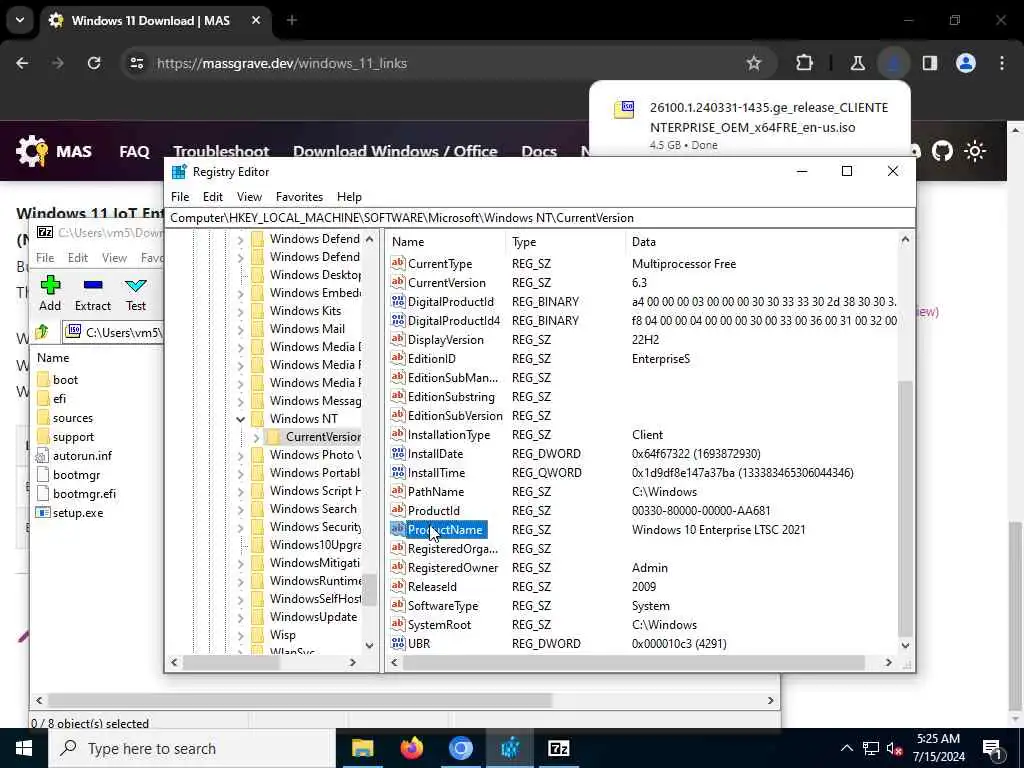Expand the Wisp registry key
This screenshot has width=1024, height=768.
coord(240,635)
